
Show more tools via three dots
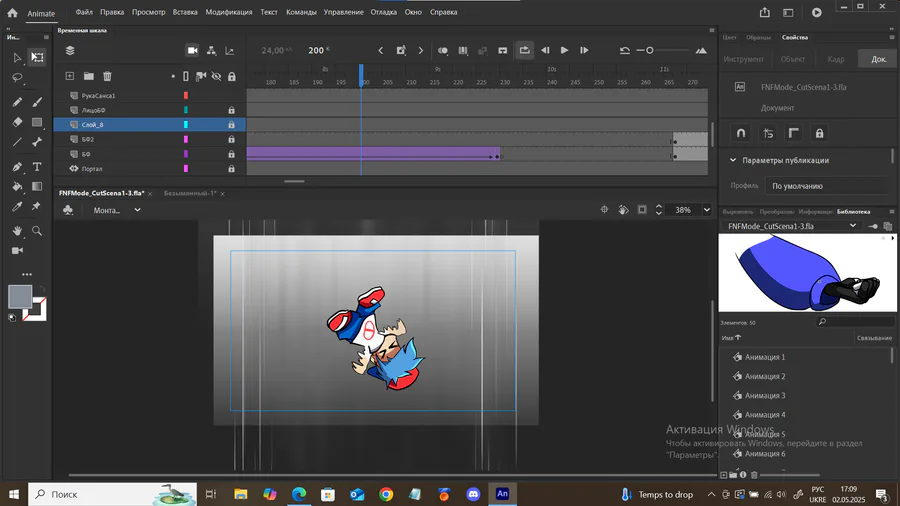pyautogui.click(x=26, y=274)
